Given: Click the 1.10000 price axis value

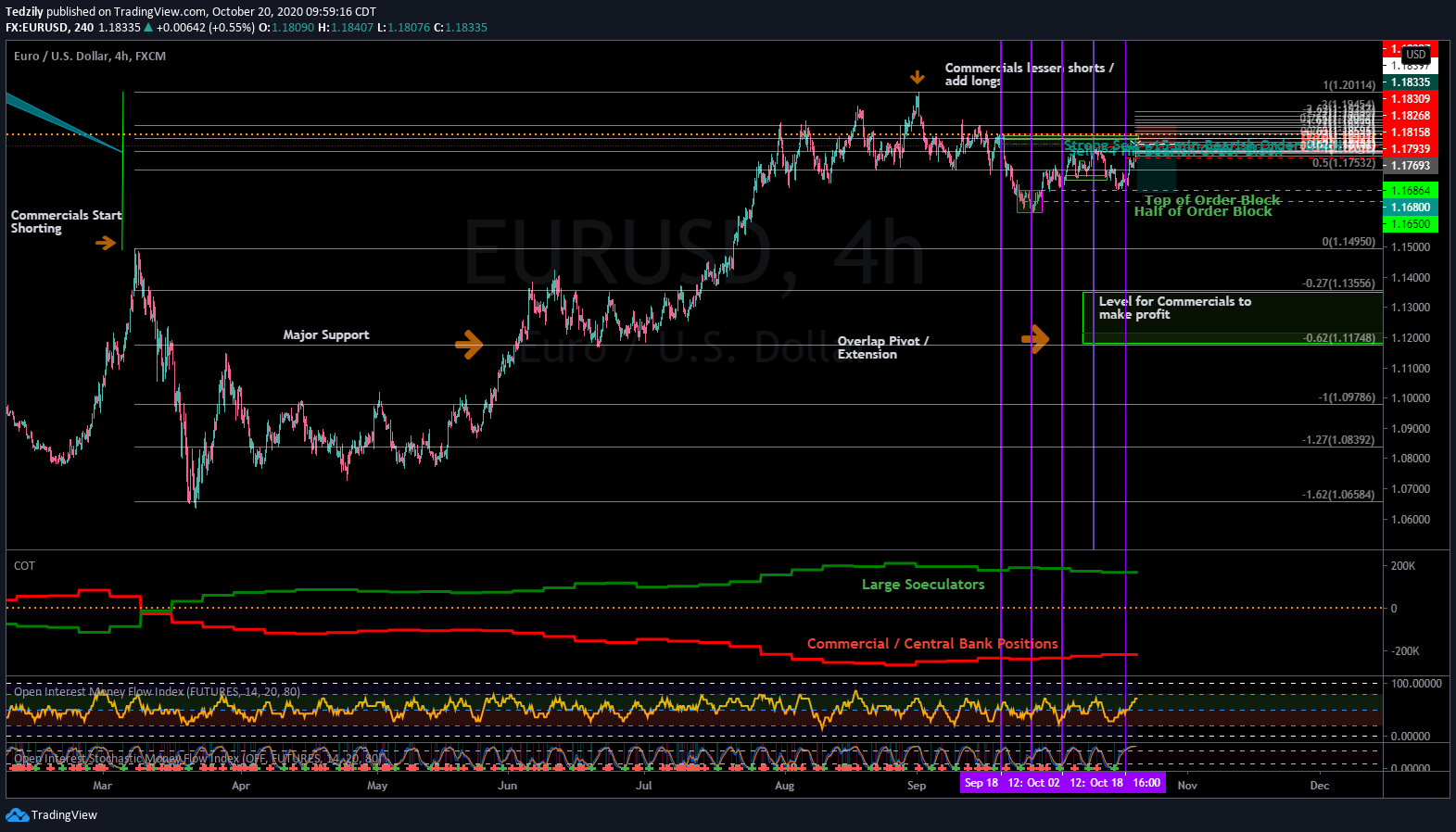Looking at the screenshot, I should tap(1411, 398).
